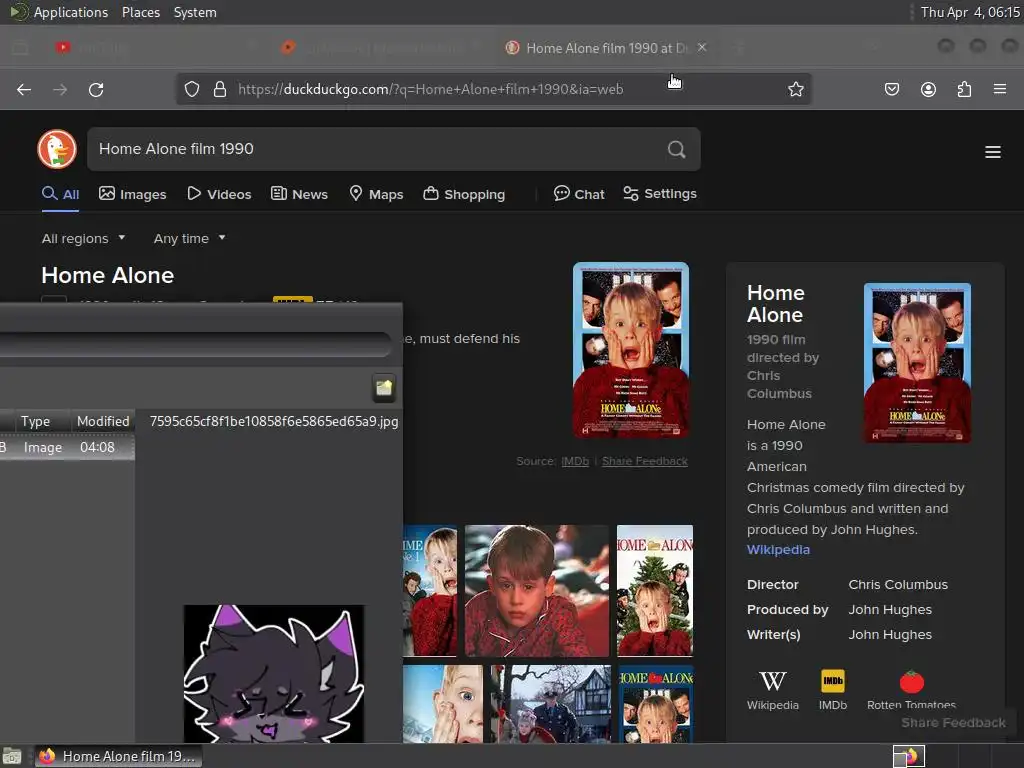Open the snowy house and van image
This screenshot has width=1024, height=768.
point(551,704)
